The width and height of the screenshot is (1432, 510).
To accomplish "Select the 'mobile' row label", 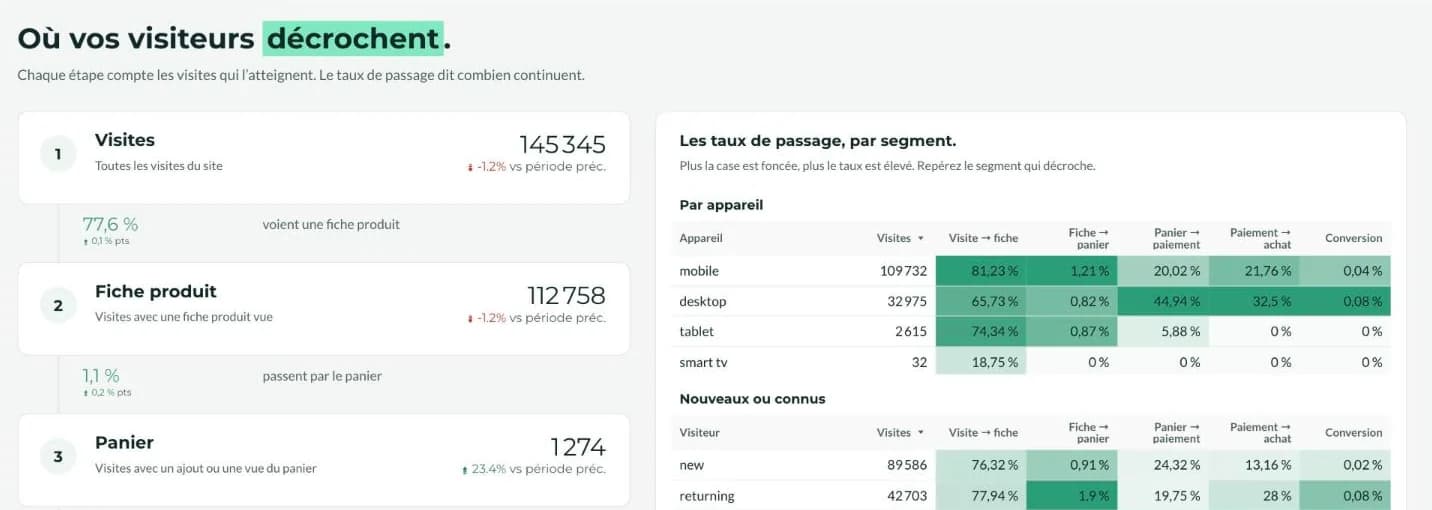I will tap(699, 271).
